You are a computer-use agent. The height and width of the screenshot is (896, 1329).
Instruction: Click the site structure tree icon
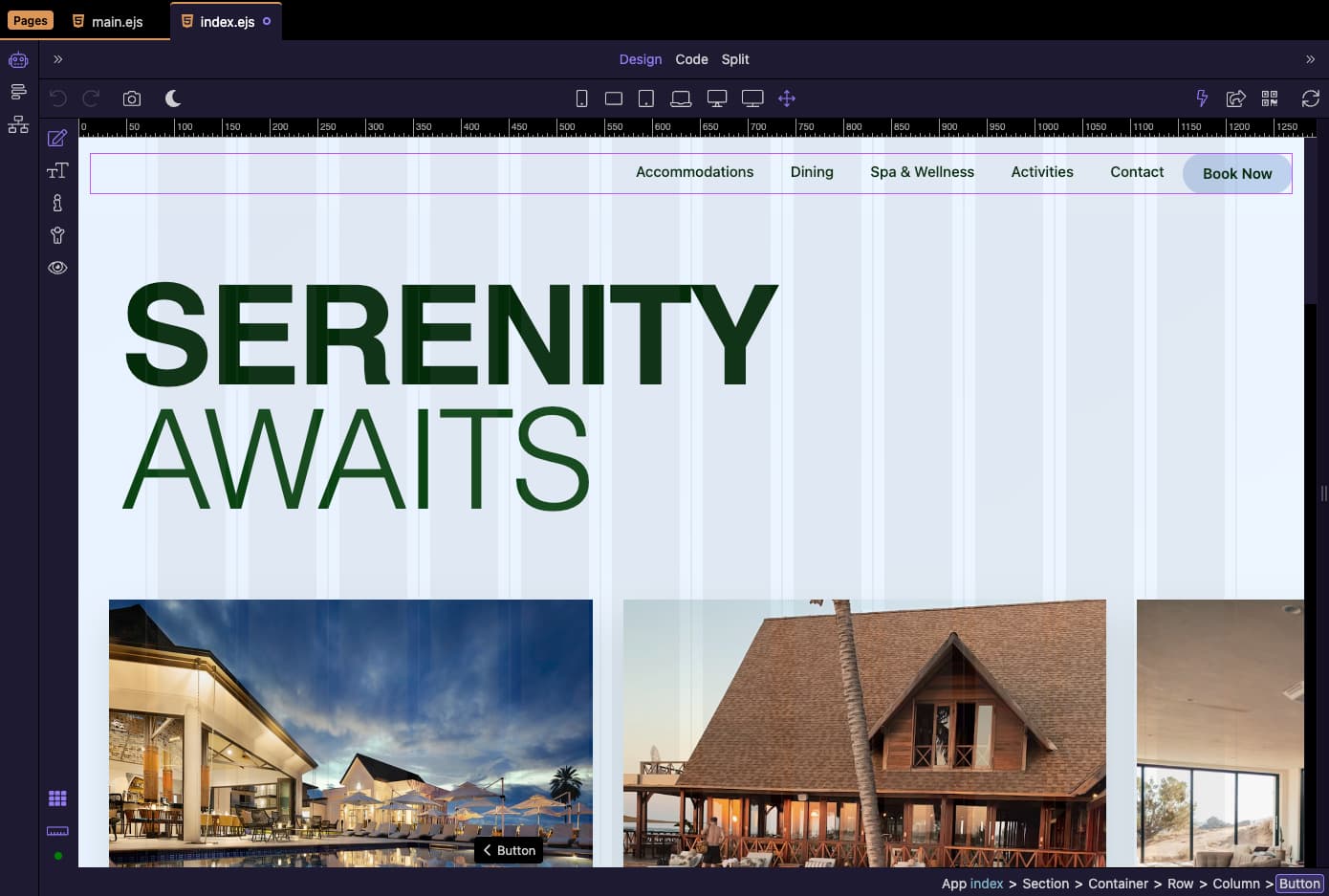coord(18,124)
